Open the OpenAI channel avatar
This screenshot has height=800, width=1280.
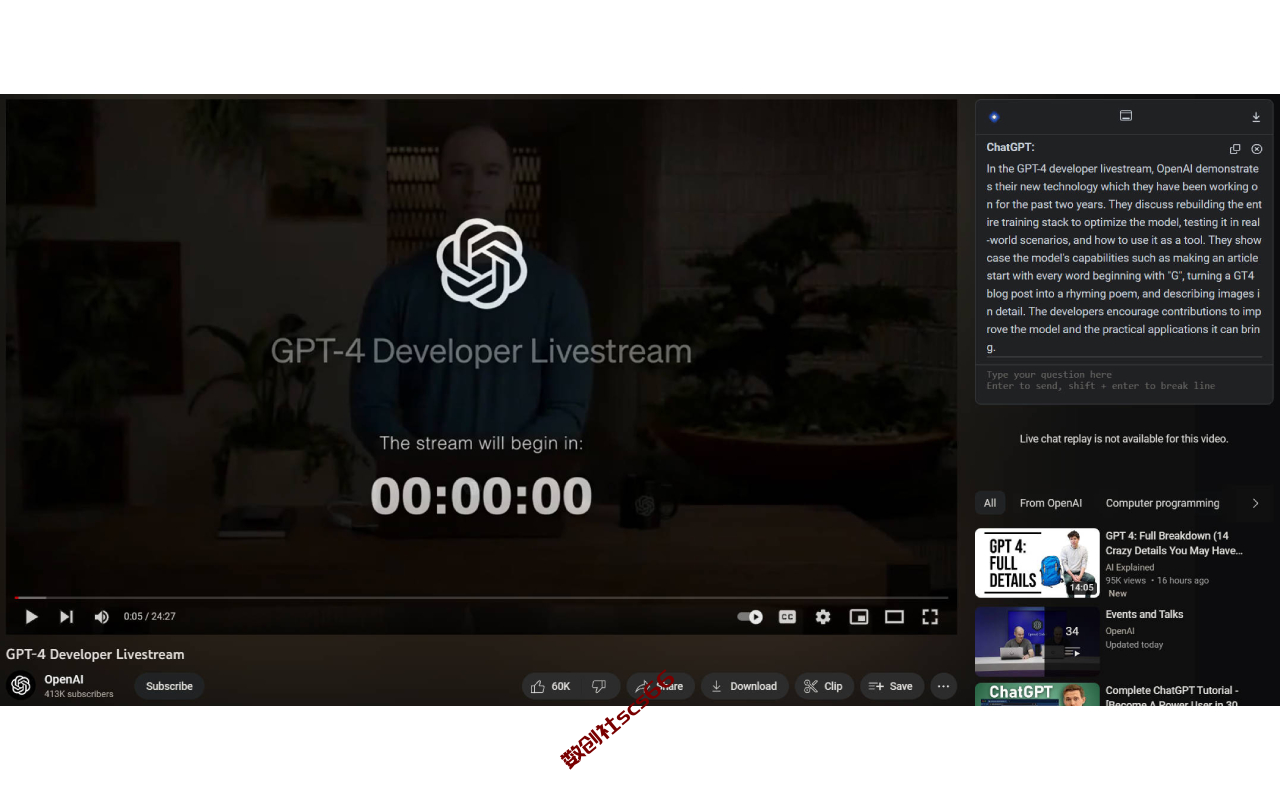(21, 685)
